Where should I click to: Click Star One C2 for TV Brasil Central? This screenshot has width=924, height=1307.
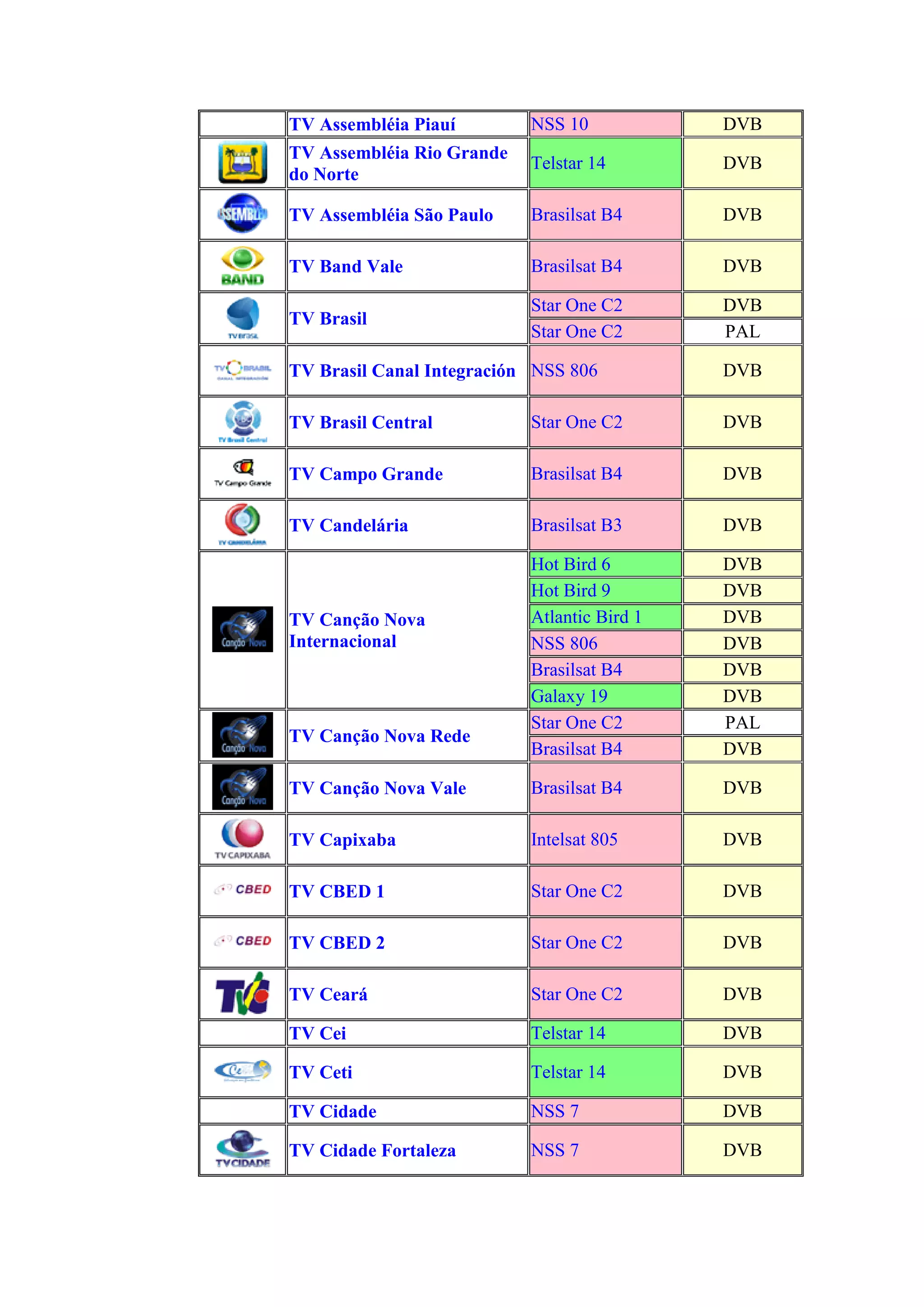point(577,422)
